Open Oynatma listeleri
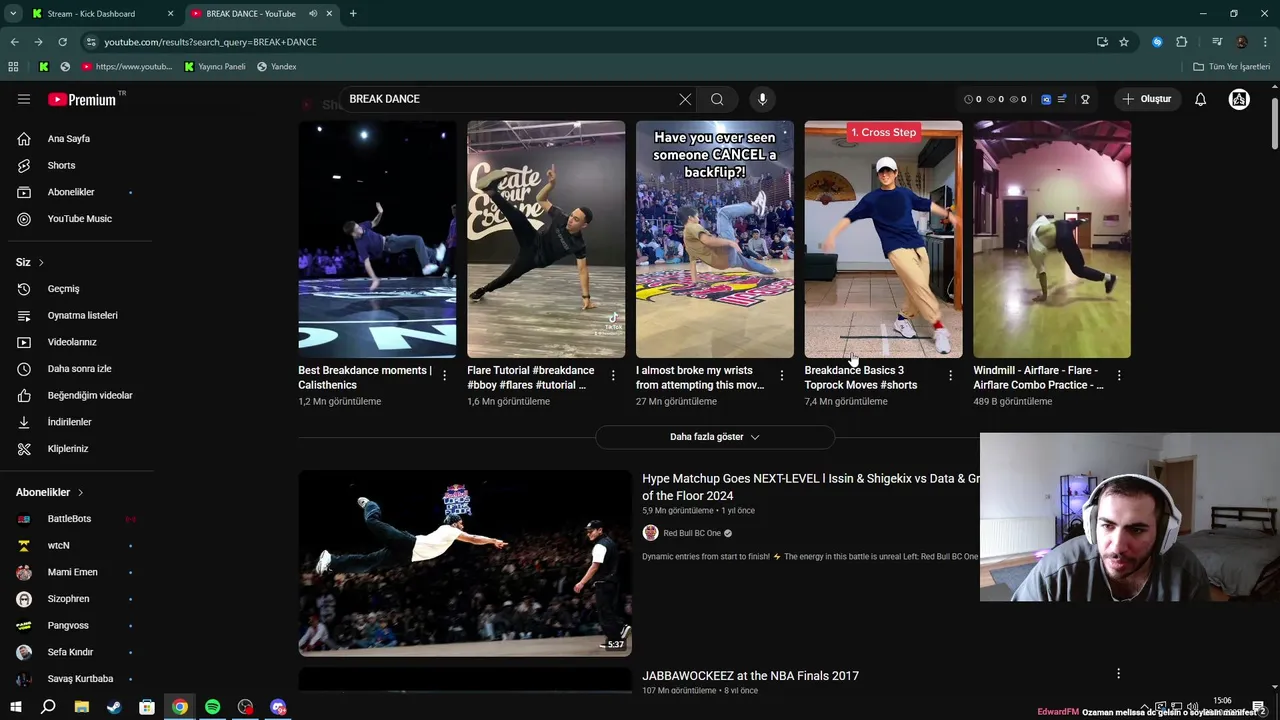The image size is (1280, 720). click(83, 315)
